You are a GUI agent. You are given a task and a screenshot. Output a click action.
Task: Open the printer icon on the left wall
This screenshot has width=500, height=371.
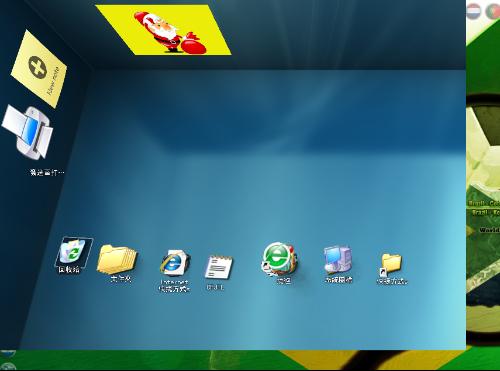point(27,132)
